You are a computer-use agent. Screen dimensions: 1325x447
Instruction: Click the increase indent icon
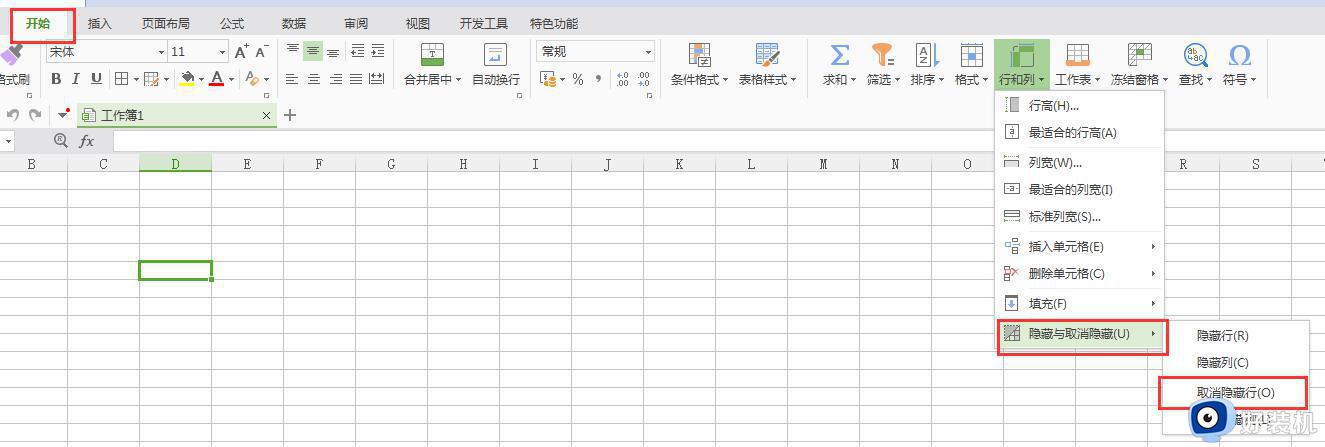[377, 51]
